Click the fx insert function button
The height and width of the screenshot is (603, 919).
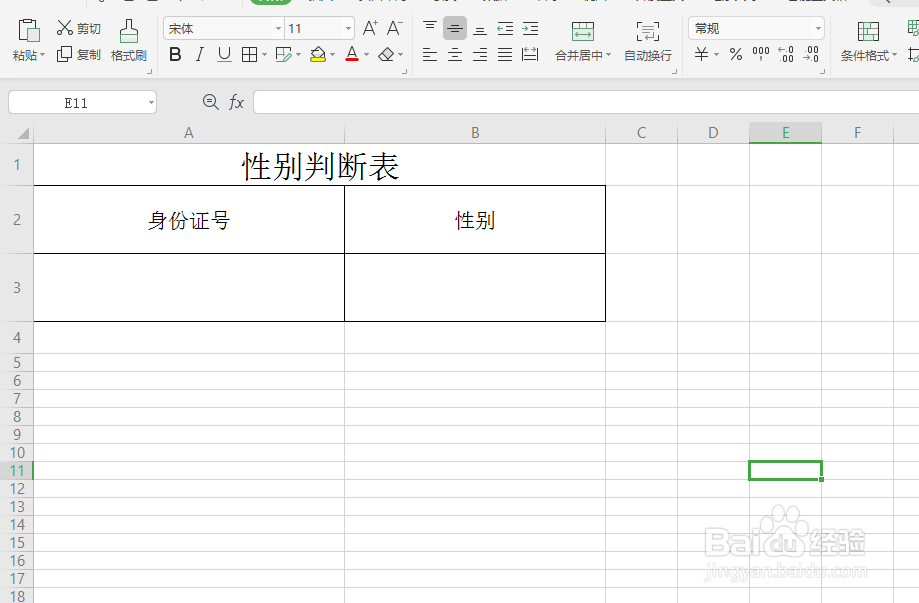click(236, 102)
